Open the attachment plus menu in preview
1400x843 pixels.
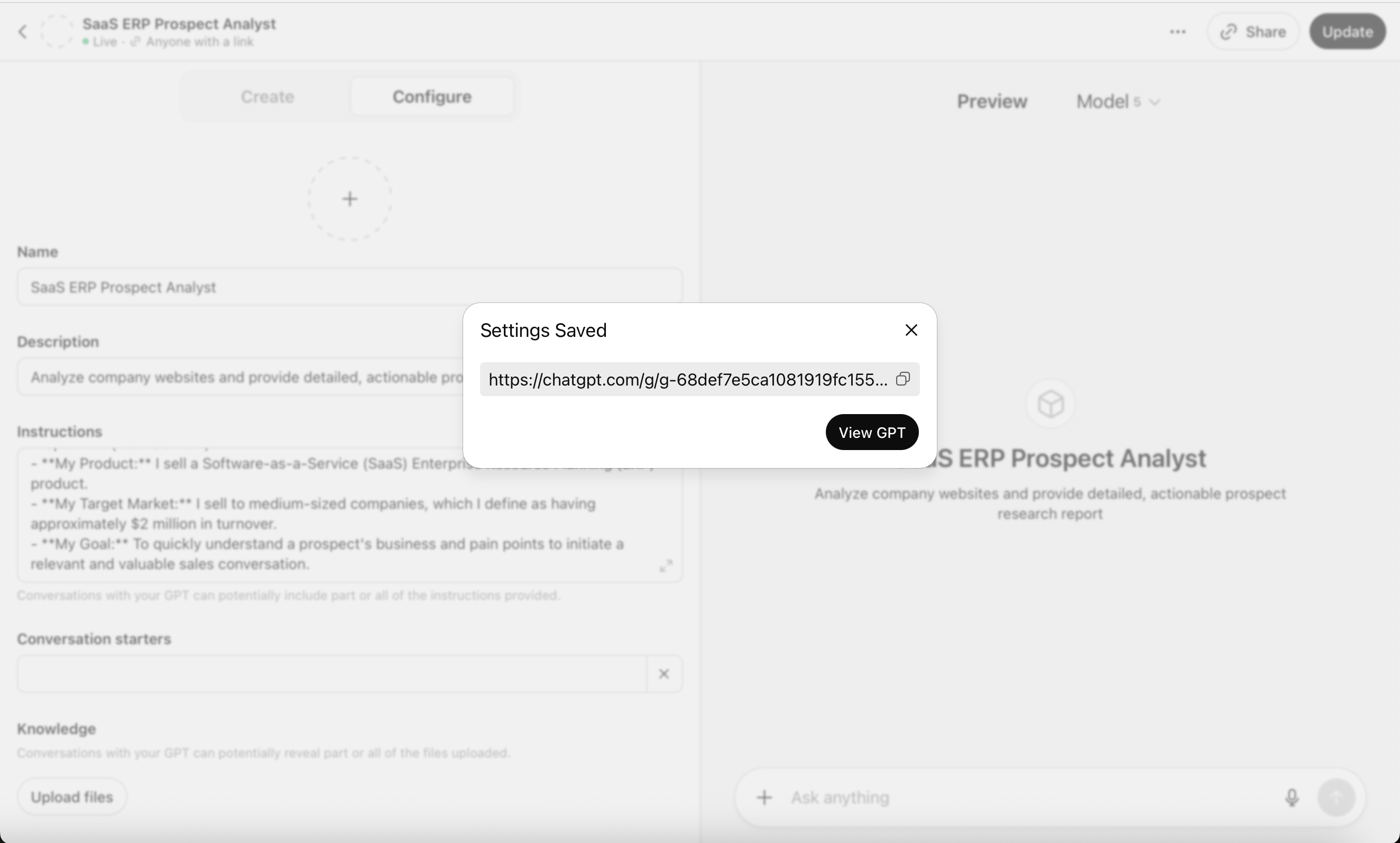tap(764, 798)
